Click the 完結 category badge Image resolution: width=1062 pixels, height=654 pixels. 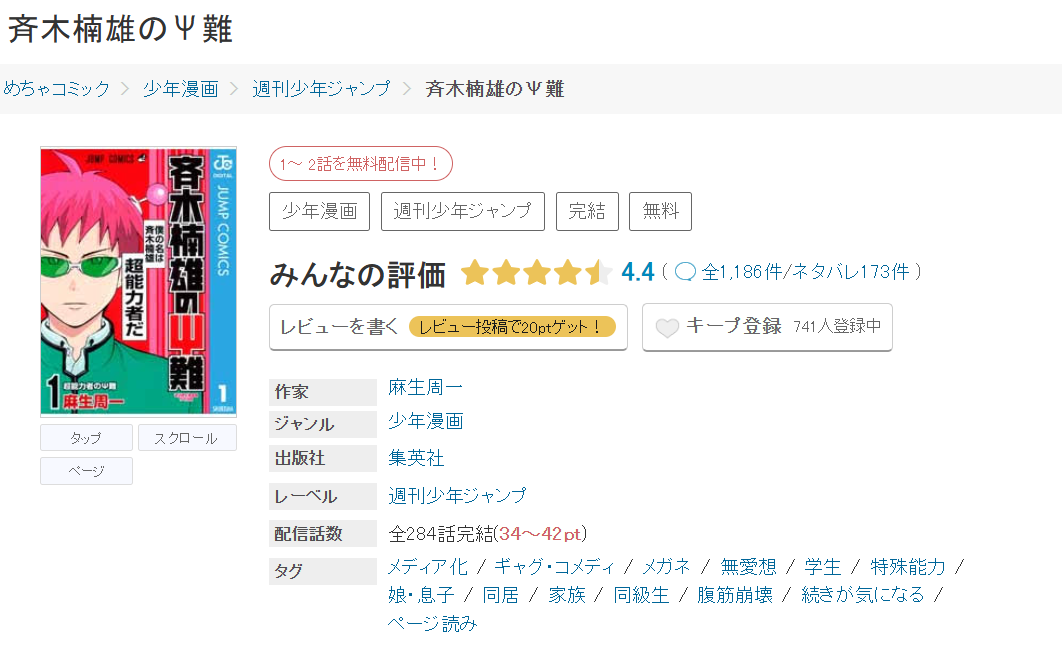[x=587, y=211]
